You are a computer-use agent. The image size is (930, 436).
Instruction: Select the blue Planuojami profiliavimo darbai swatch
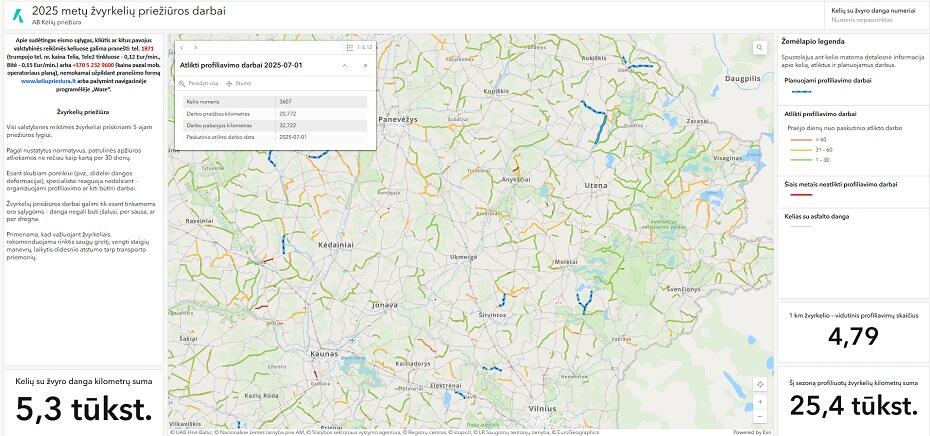pos(802,91)
